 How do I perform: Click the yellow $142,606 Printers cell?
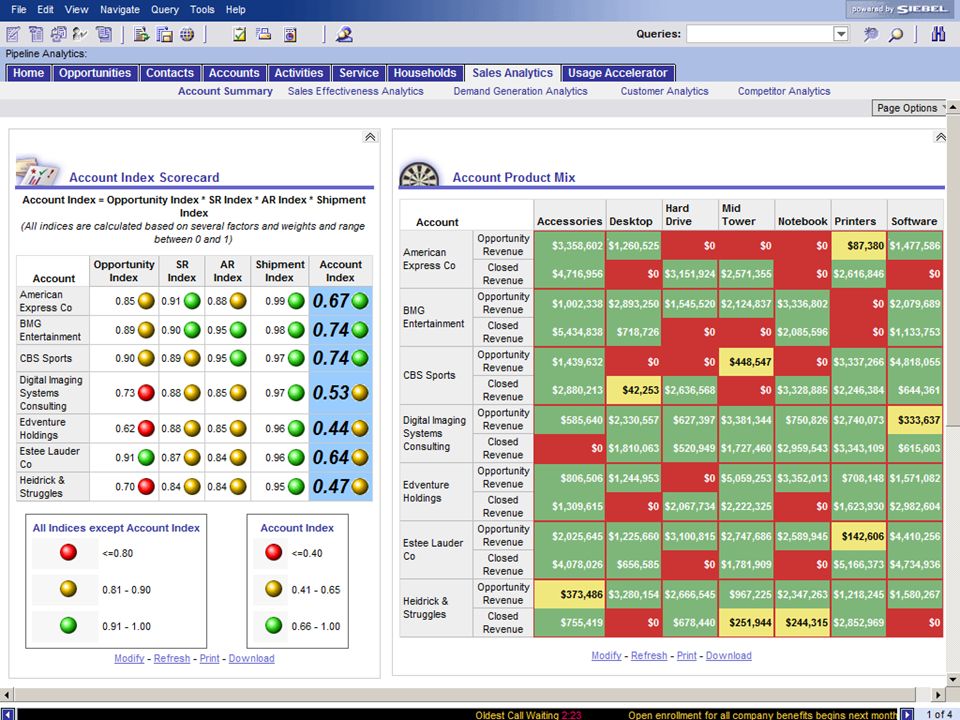click(x=858, y=536)
